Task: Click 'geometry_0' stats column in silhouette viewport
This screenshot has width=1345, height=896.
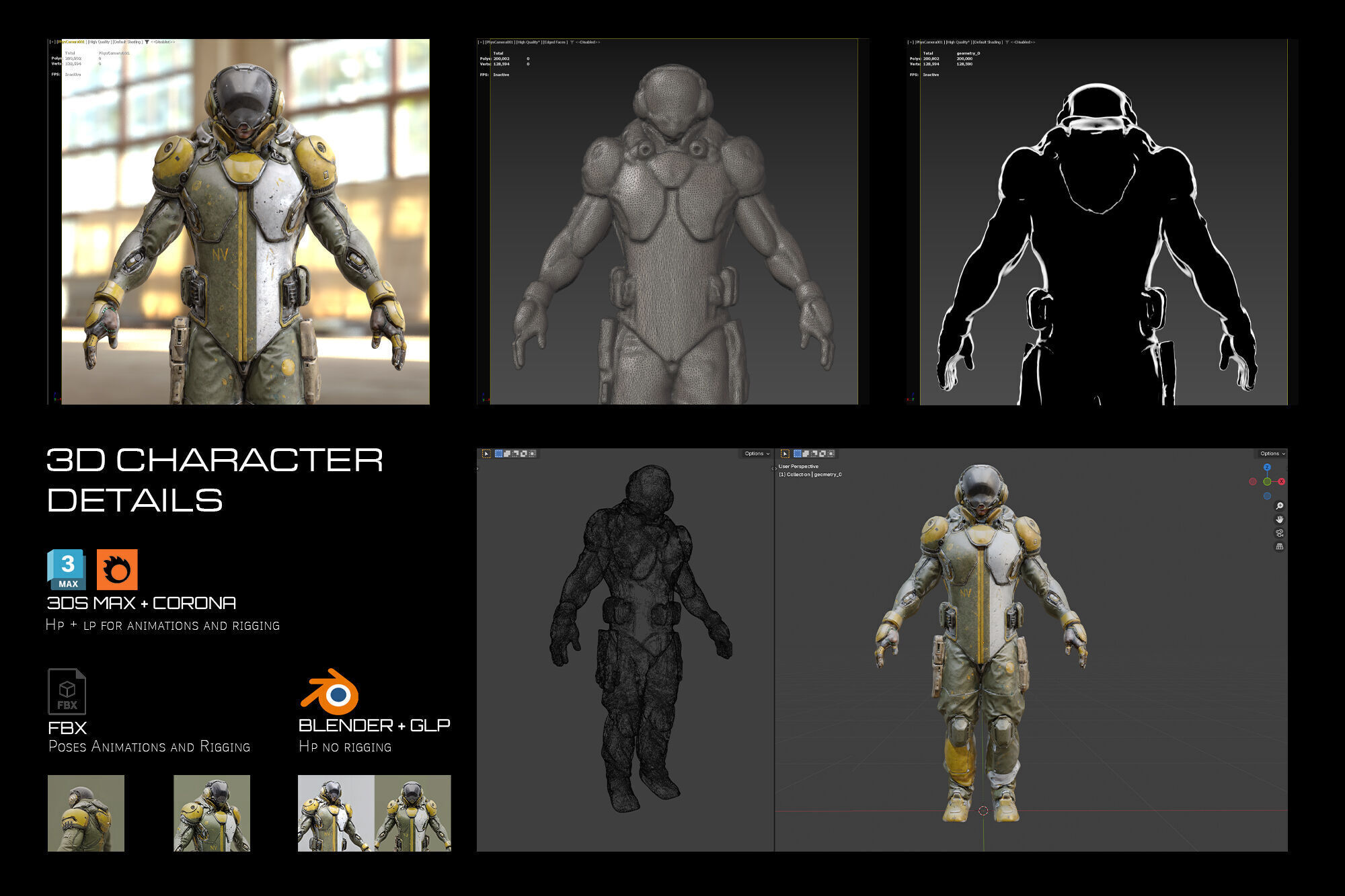Action: (968, 53)
